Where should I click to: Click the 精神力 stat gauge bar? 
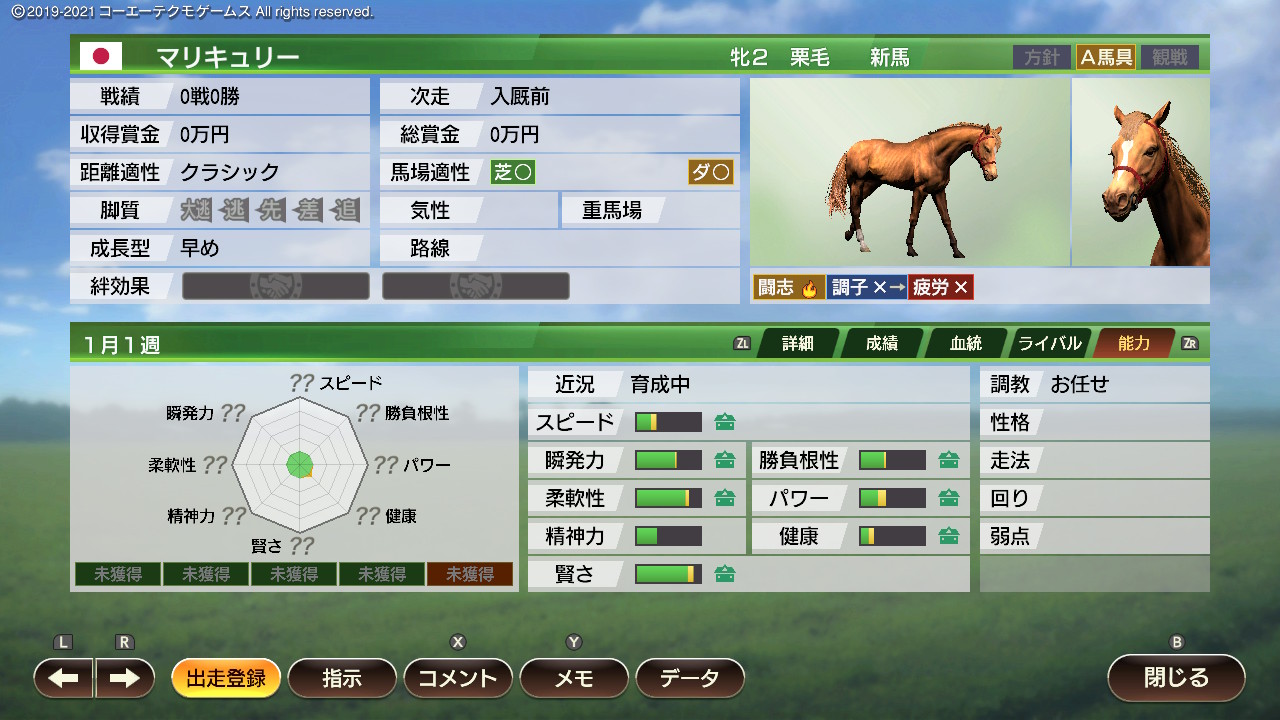(x=669, y=536)
